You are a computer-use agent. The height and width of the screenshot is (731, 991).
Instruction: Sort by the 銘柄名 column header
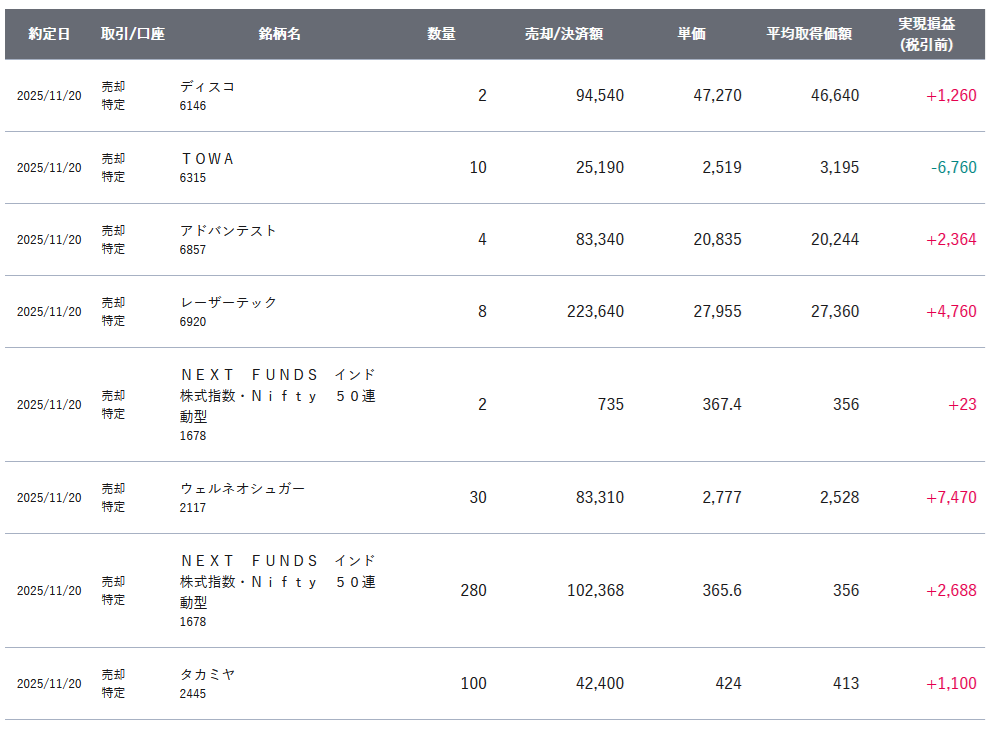click(x=279, y=34)
